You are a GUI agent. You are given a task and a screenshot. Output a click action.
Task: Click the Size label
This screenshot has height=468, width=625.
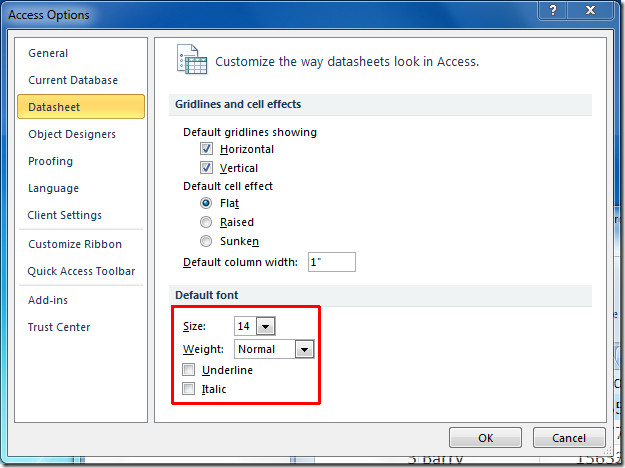click(x=194, y=326)
